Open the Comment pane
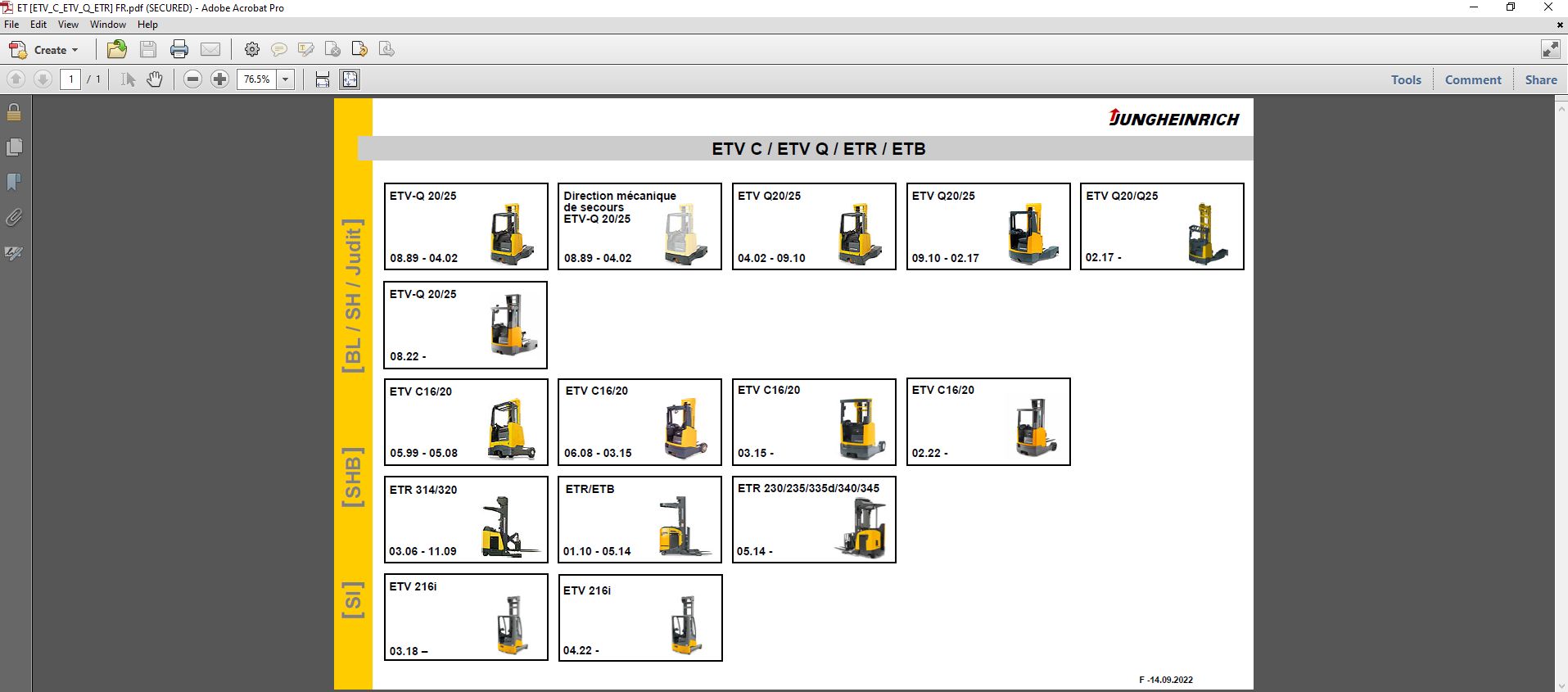The height and width of the screenshot is (692, 1568). point(1473,79)
